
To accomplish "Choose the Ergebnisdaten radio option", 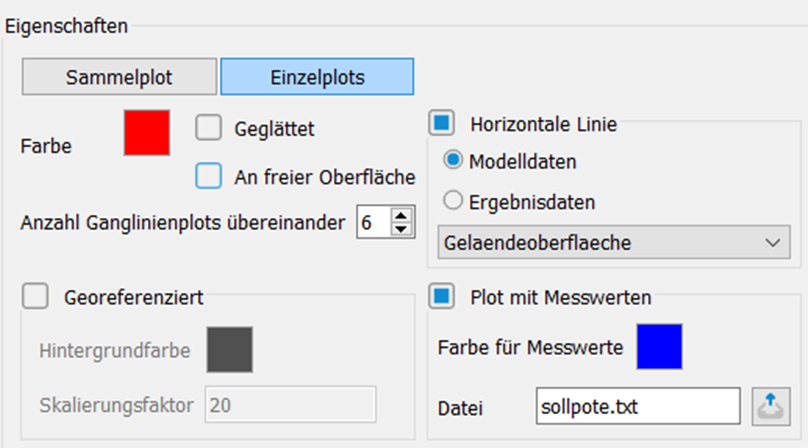I will (x=453, y=200).
